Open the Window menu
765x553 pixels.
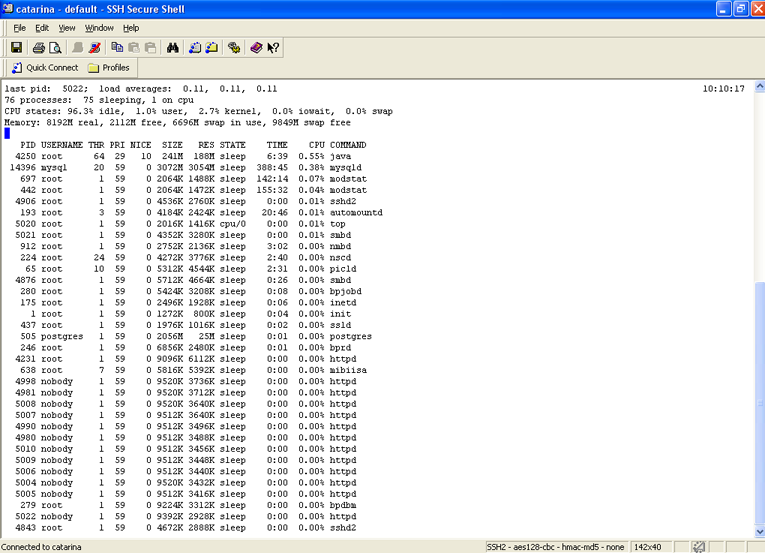(99, 28)
